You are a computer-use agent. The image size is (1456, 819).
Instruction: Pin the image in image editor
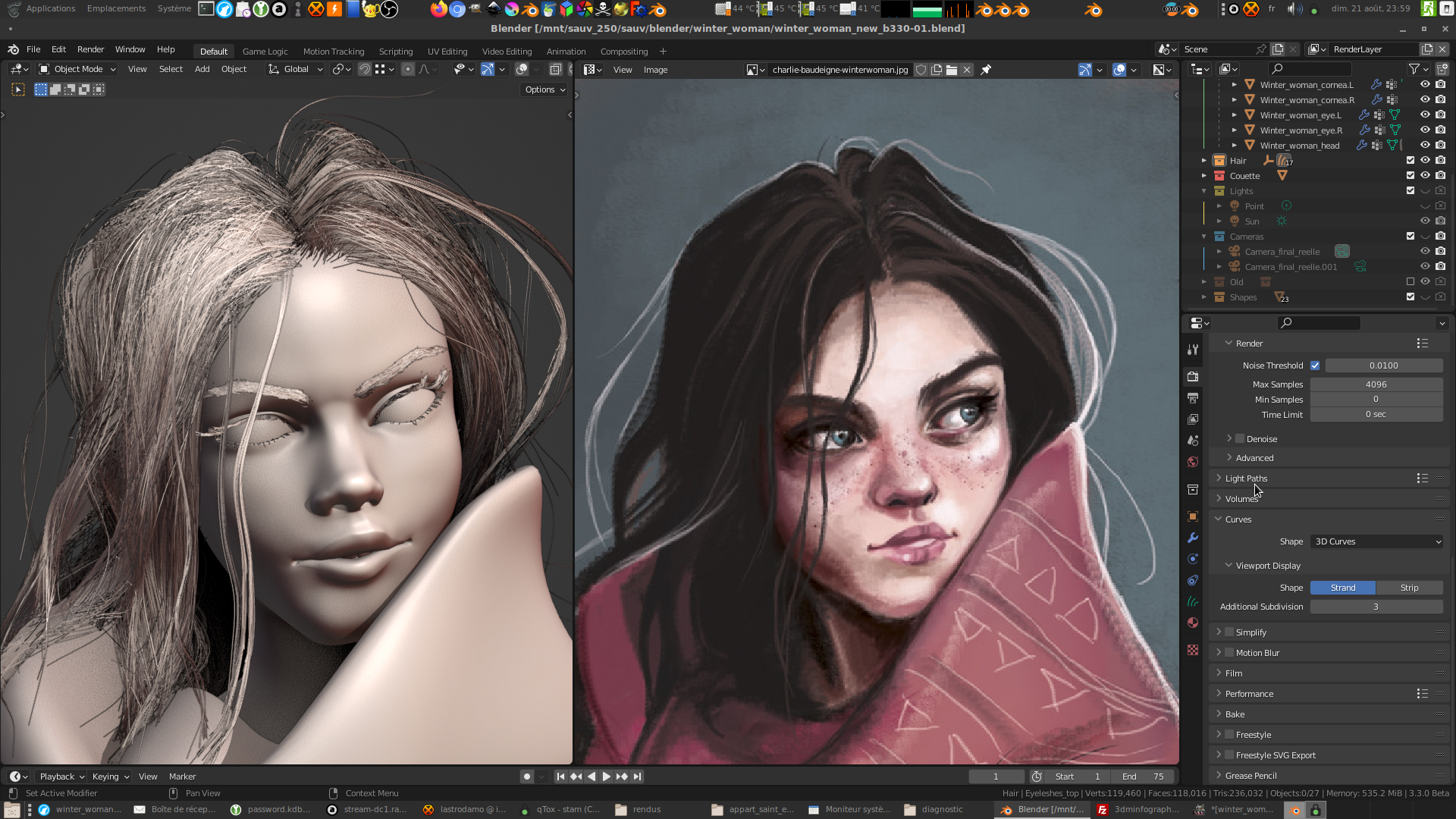click(x=986, y=70)
